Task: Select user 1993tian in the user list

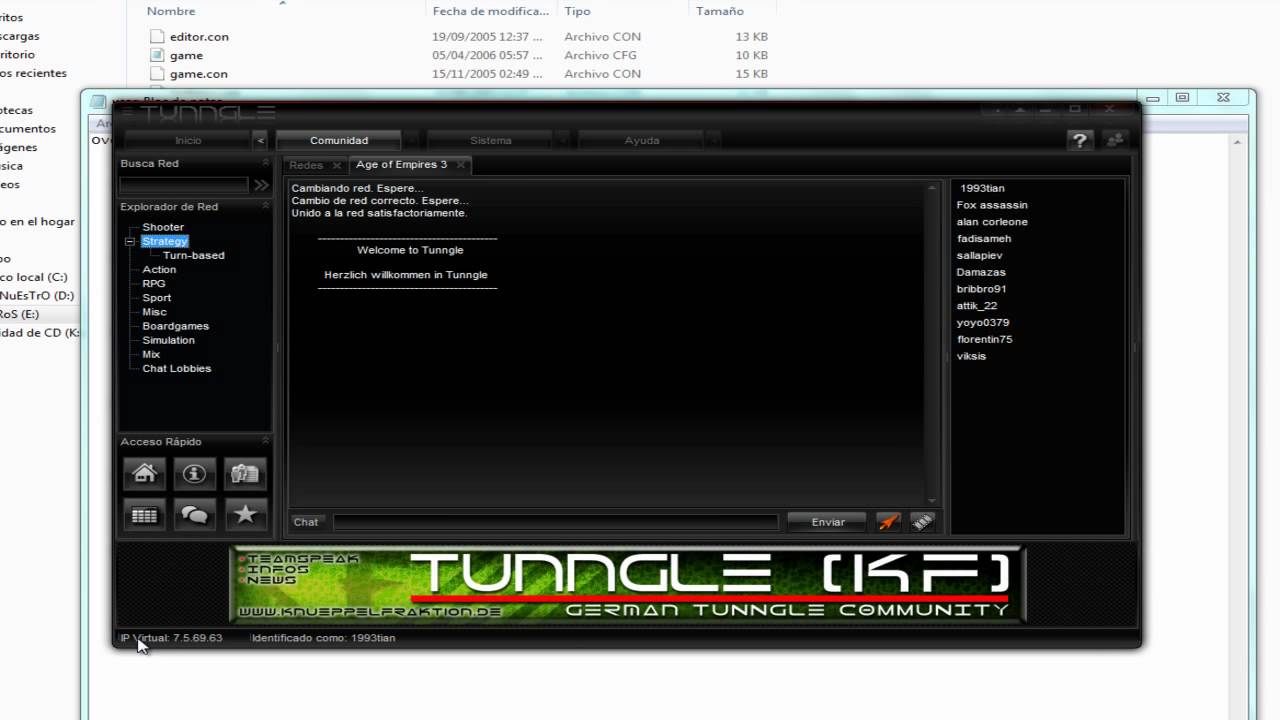Action: click(x=982, y=188)
